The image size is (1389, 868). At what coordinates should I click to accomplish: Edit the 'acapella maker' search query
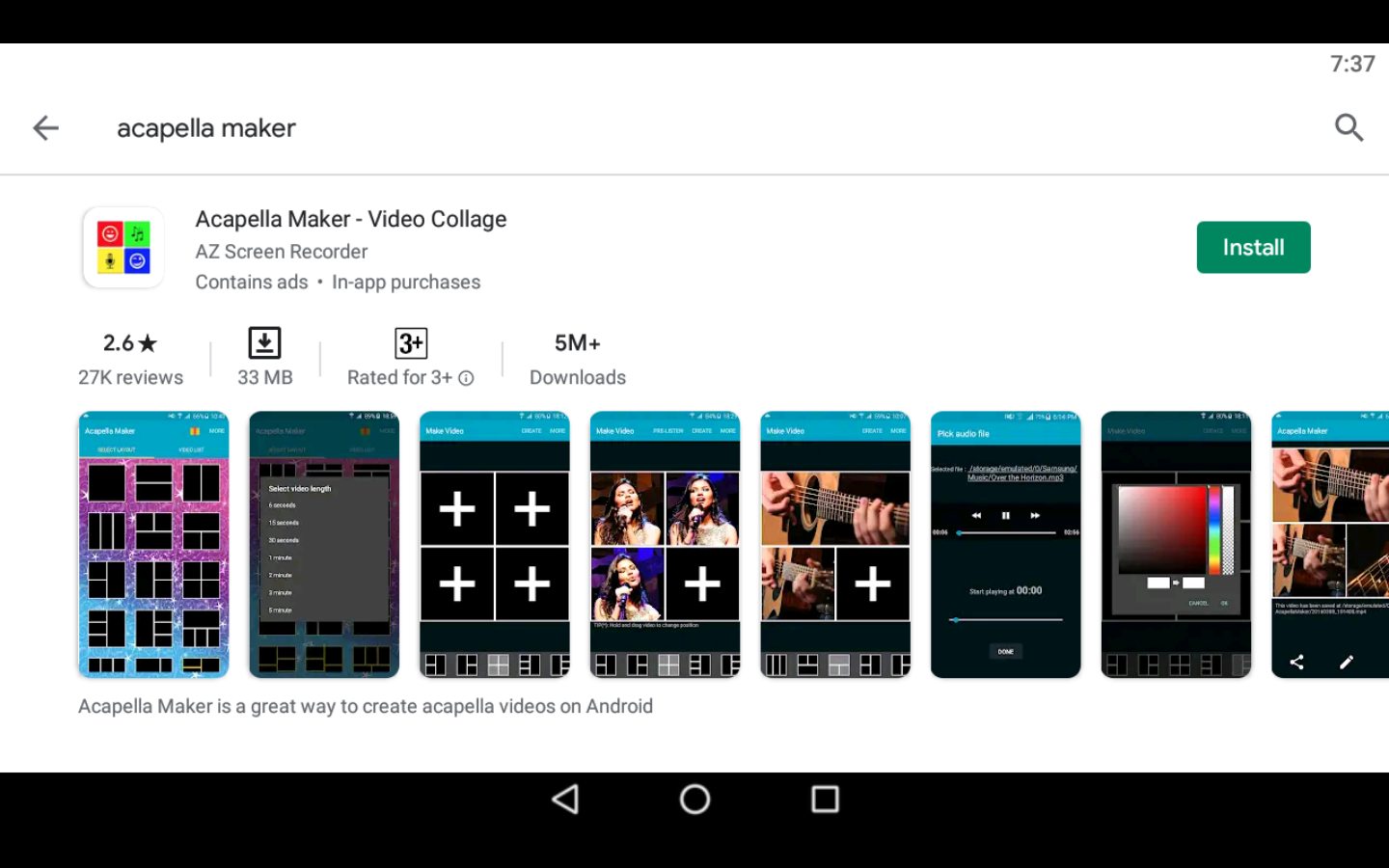[x=206, y=128]
